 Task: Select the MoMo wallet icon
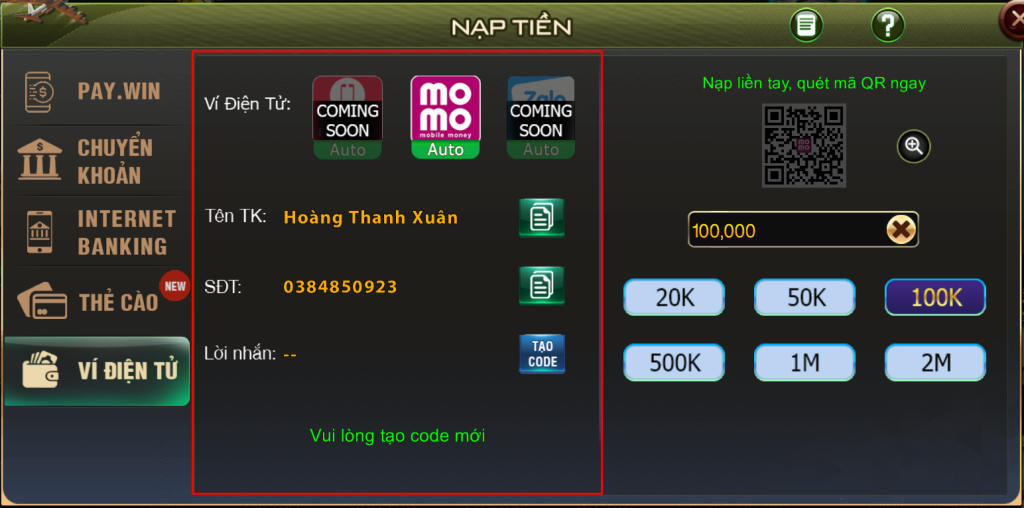(x=445, y=118)
